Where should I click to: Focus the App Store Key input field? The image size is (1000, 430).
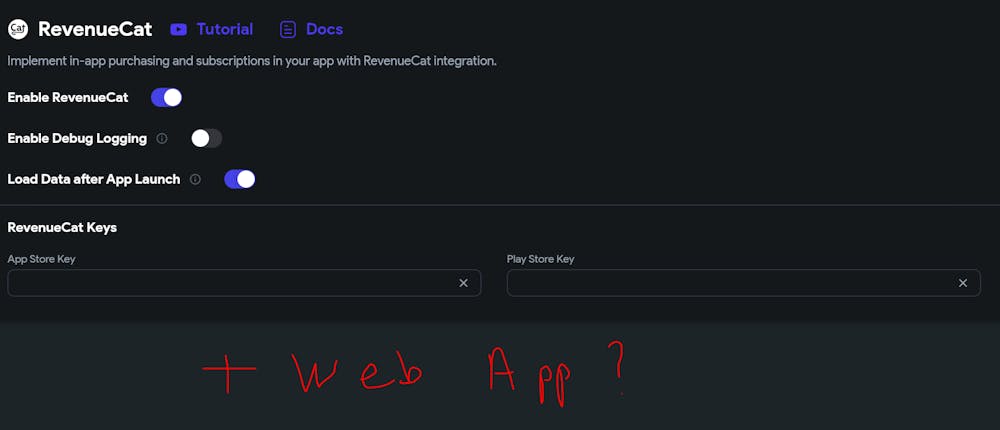(230, 283)
